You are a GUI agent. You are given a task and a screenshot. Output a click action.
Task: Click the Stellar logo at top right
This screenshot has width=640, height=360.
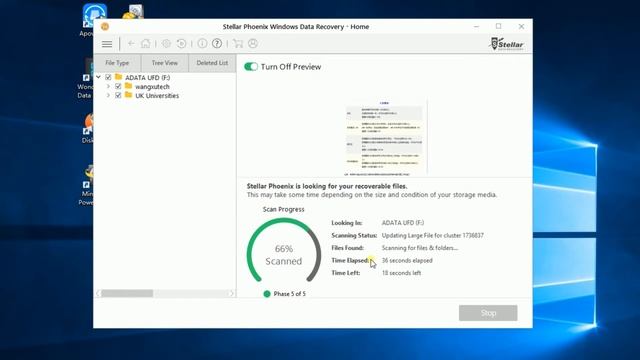pos(507,44)
